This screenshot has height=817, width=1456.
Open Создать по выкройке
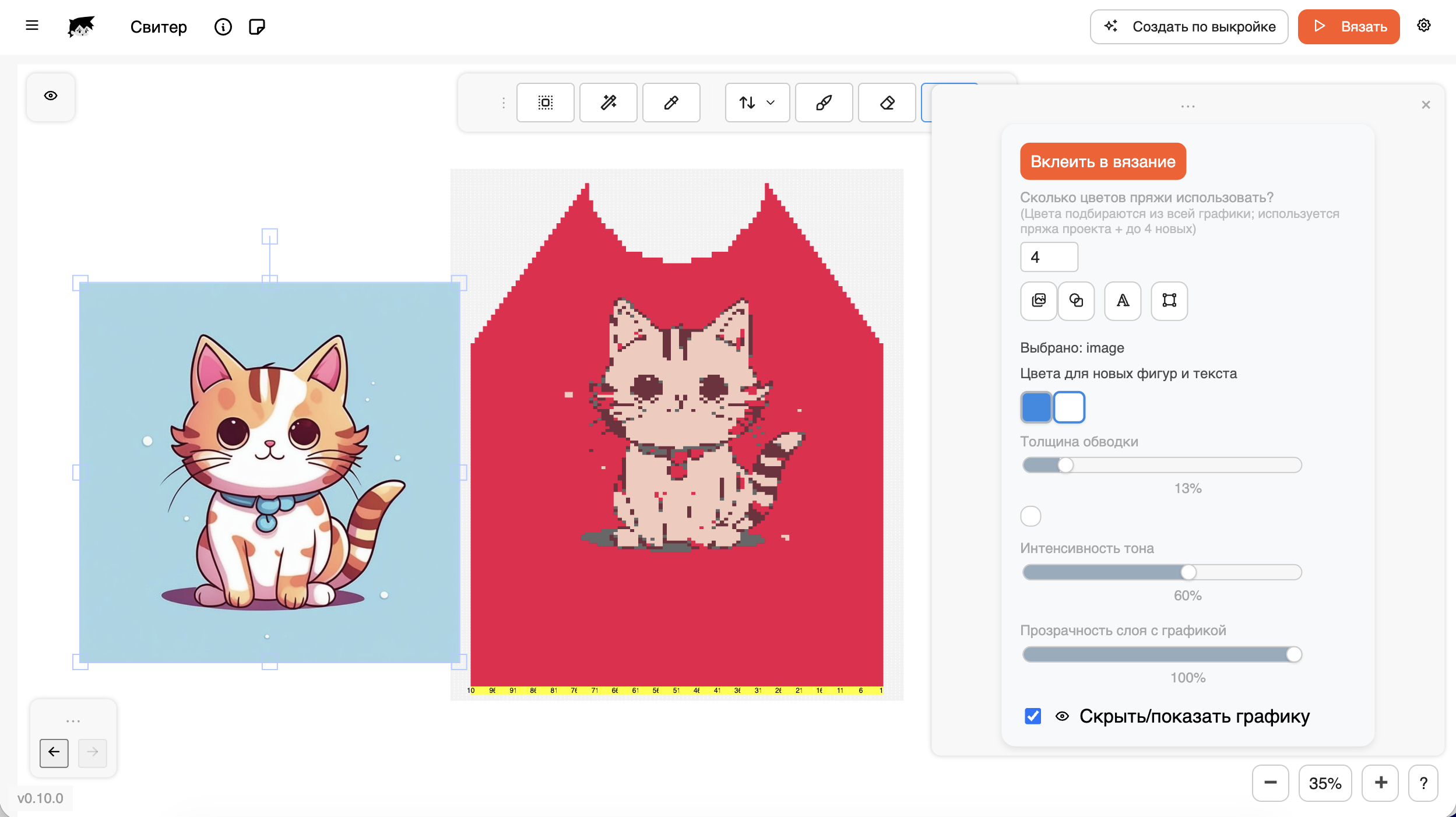(x=1189, y=27)
